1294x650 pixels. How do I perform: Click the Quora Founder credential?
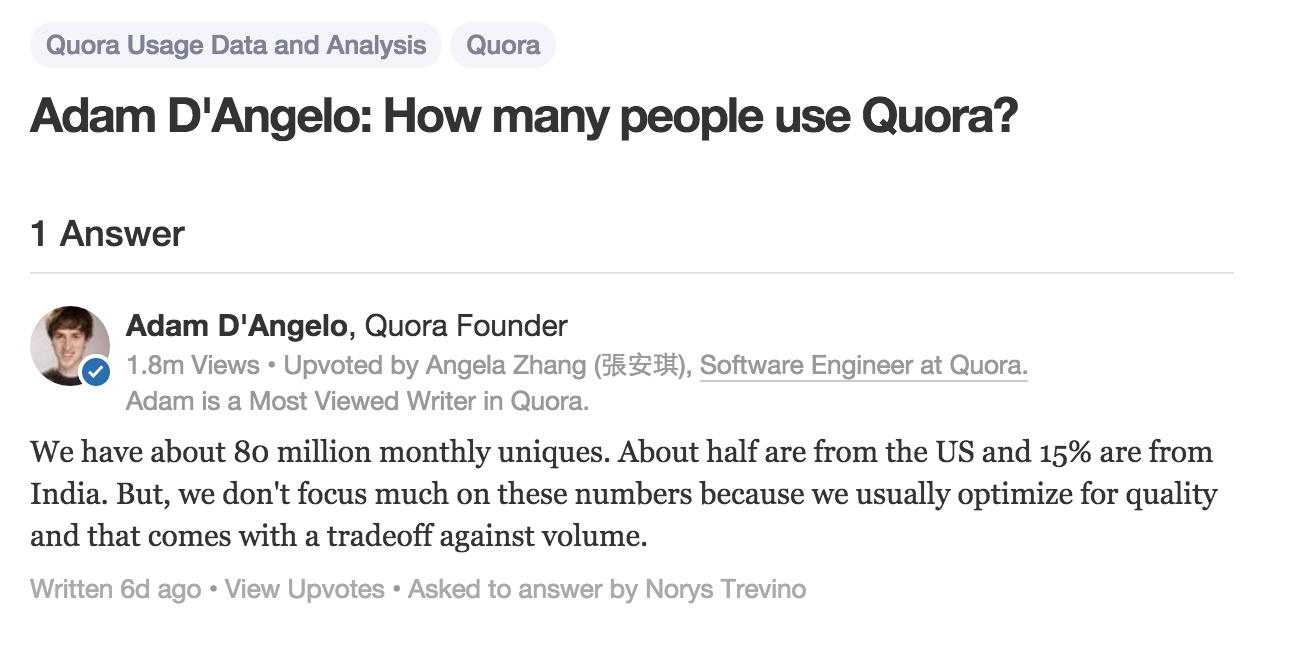click(x=466, y=326)
